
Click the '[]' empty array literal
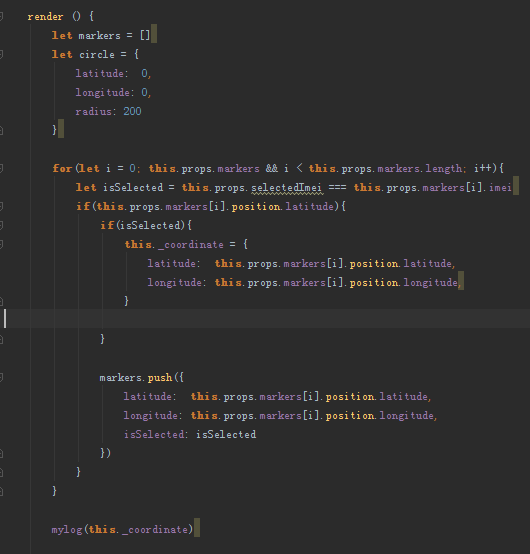coord(145,35)
